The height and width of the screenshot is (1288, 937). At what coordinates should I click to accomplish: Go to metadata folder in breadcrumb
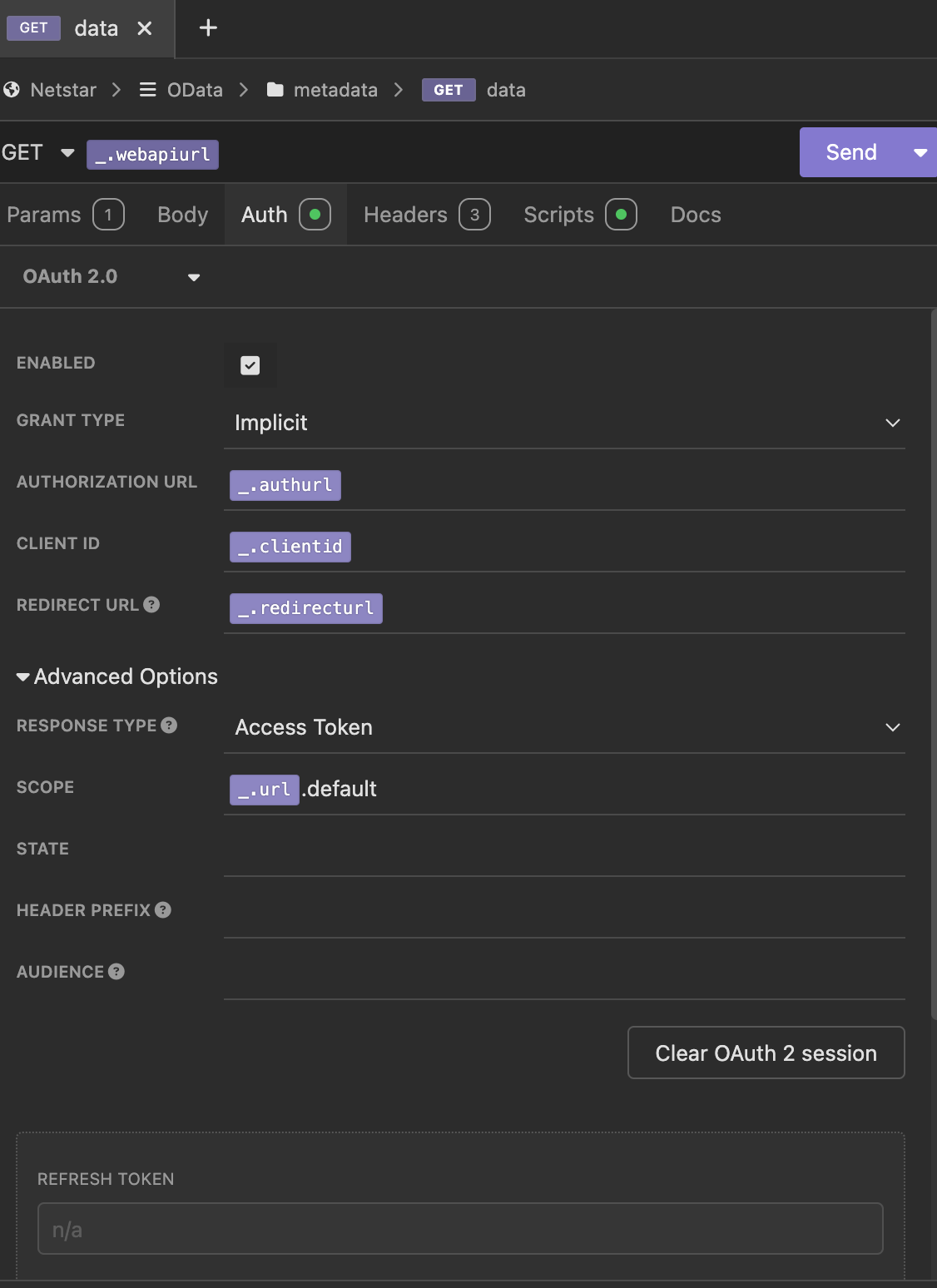tap(335, 90)
